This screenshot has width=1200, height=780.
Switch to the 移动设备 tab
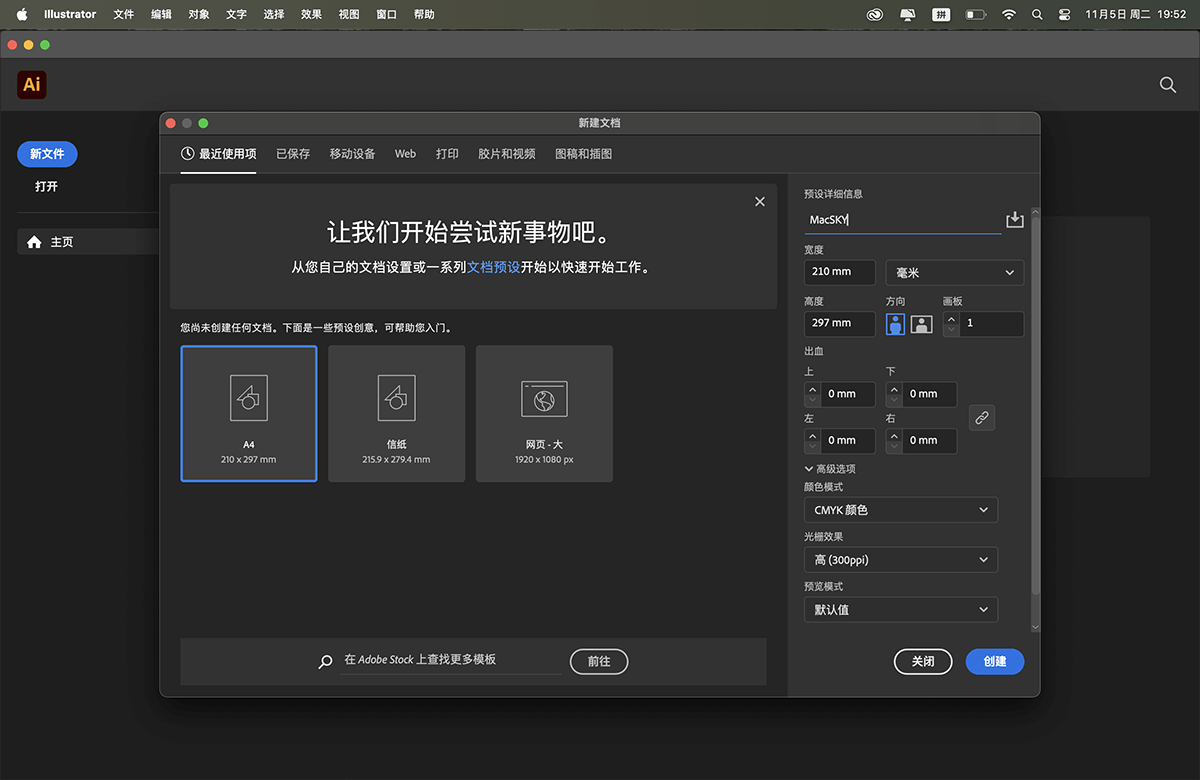pyautogui.click(x=352, y=154)
